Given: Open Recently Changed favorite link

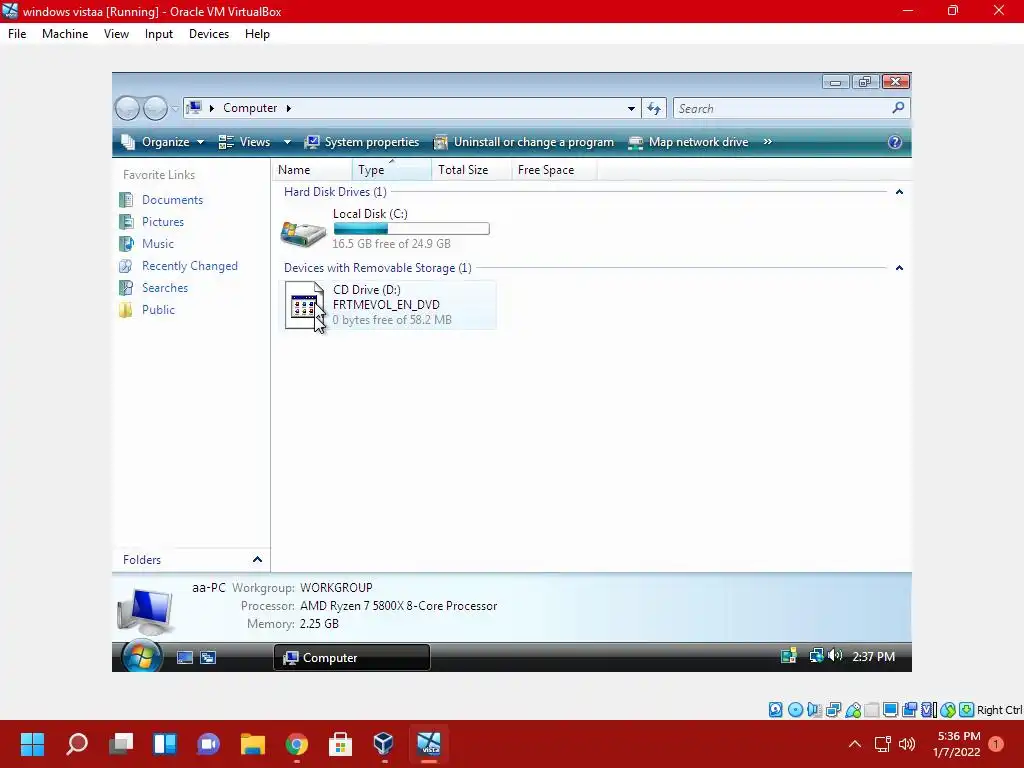Looking at the screenshot, I should click(x=189, y=266).
